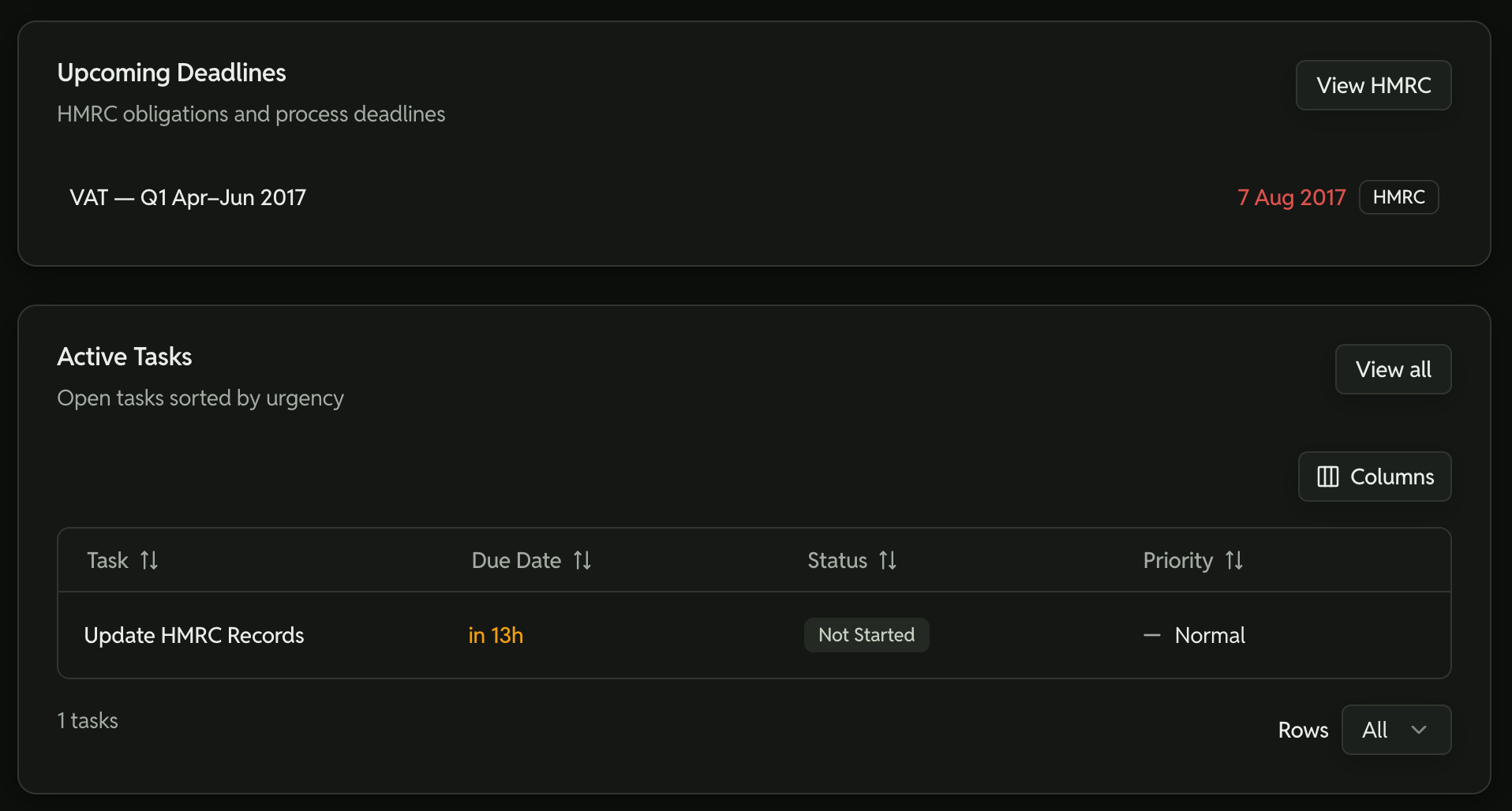
Task: Open the Rows 'All' dropdown
Action: tap(1395, 730)
